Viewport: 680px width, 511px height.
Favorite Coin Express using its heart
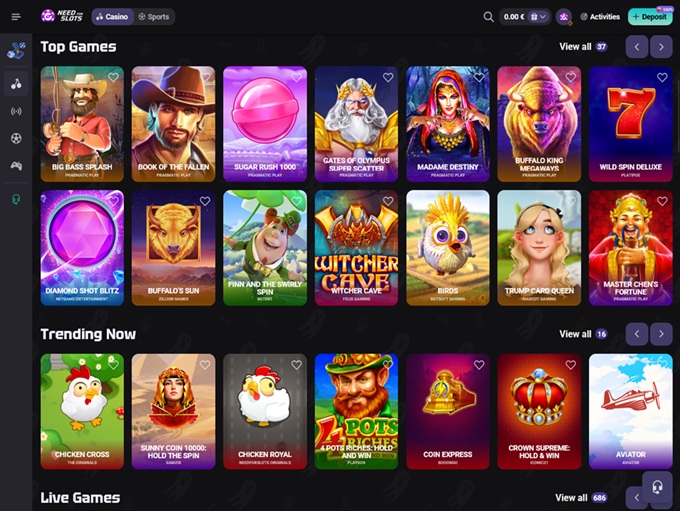(479, 365)
